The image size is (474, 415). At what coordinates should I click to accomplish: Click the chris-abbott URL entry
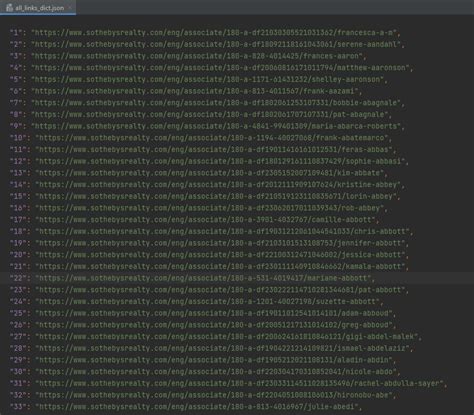[x=222, y=231]
